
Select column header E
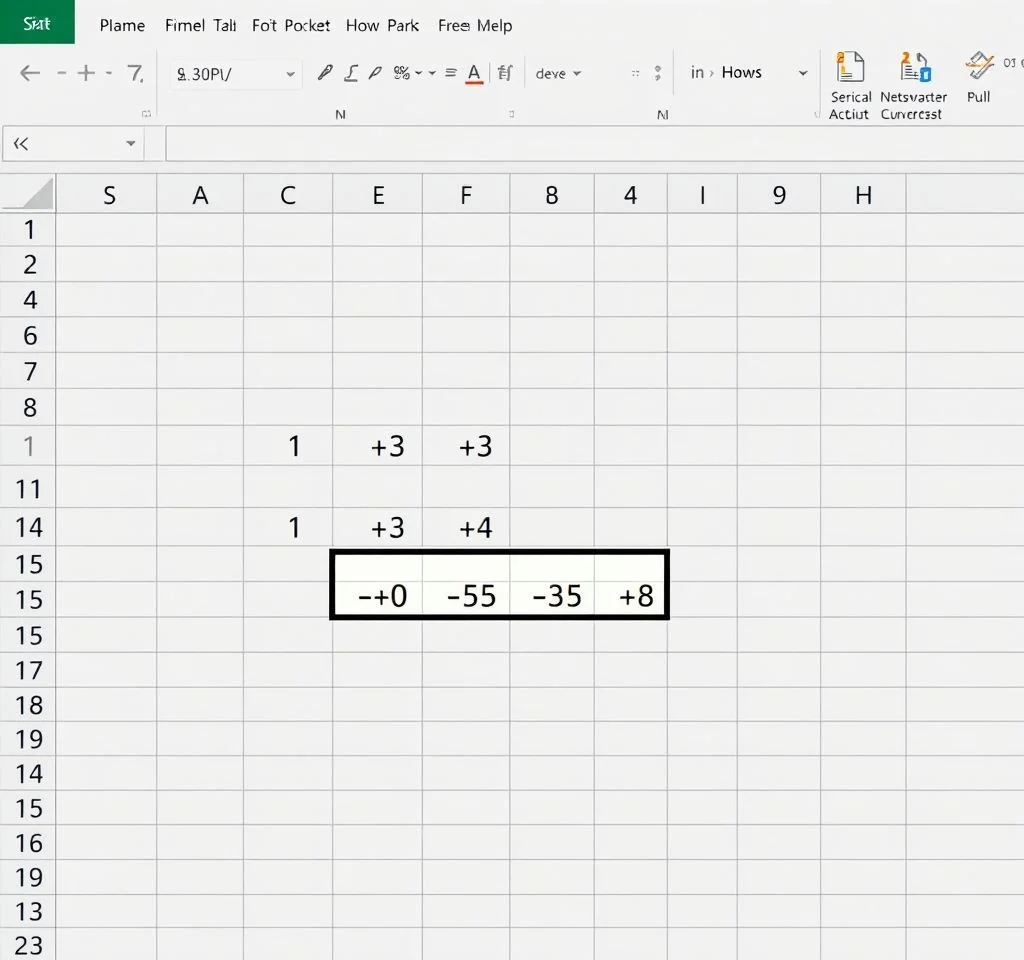[378, 195]
